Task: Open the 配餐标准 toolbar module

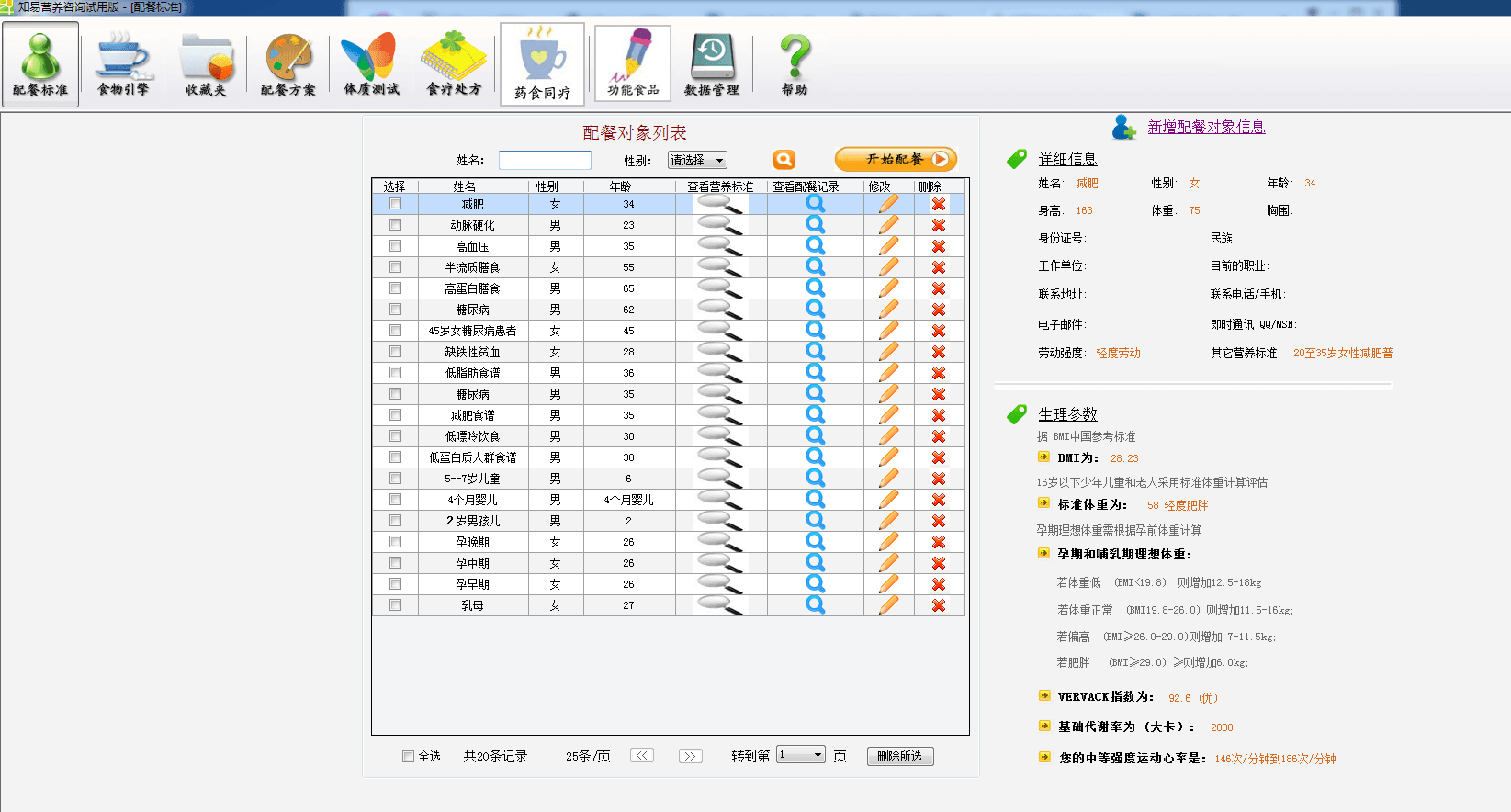Action: pyautogui.click(x=40, y=64)
